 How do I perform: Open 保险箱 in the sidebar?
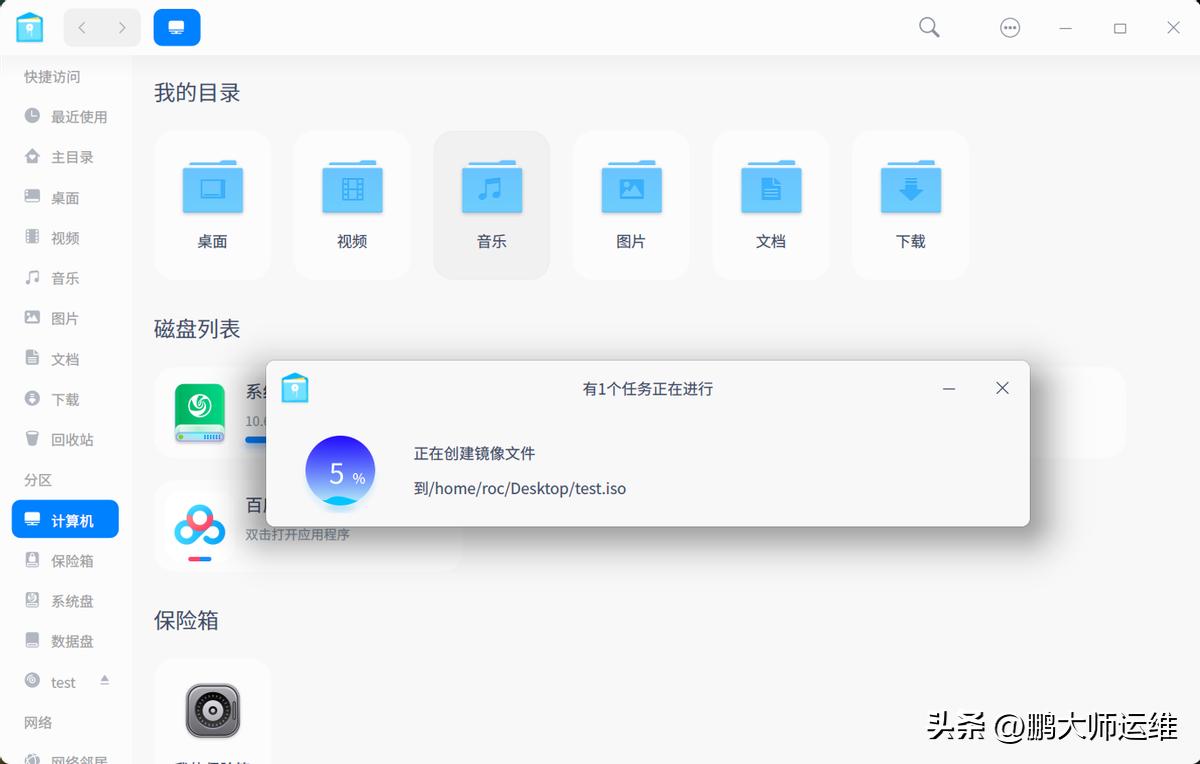pyautogui.click(x=62, y=560)
